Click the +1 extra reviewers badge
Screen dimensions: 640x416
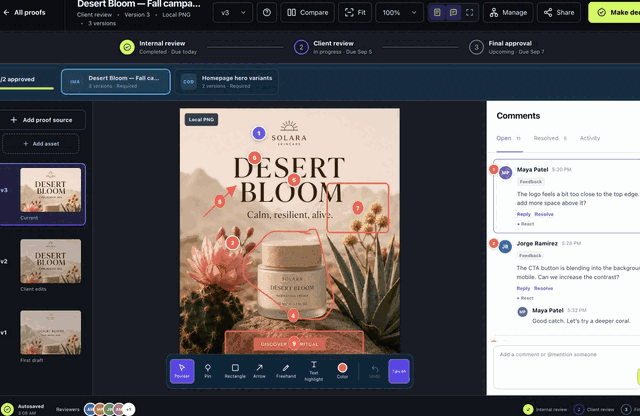(x=129, y=409)
